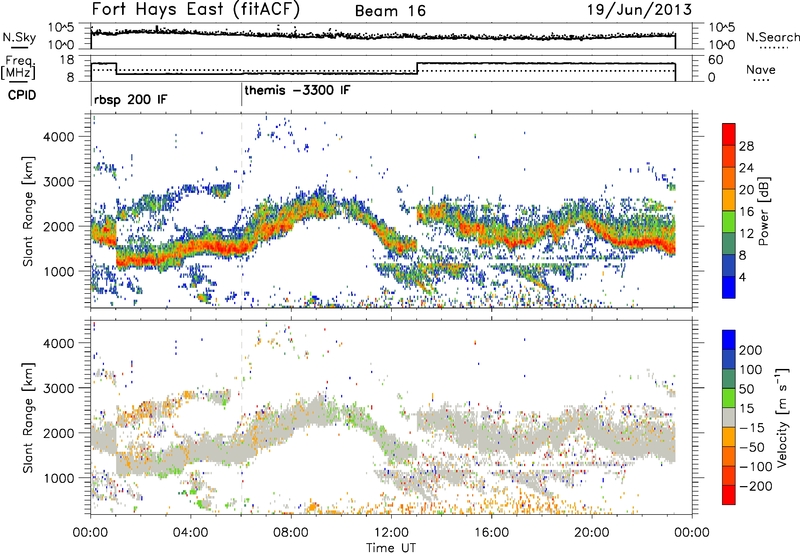Viewport: 800px width, 554px height.
Task: Click the gray segment of the Velocity colorbar
Action: [x=729, y=418]
